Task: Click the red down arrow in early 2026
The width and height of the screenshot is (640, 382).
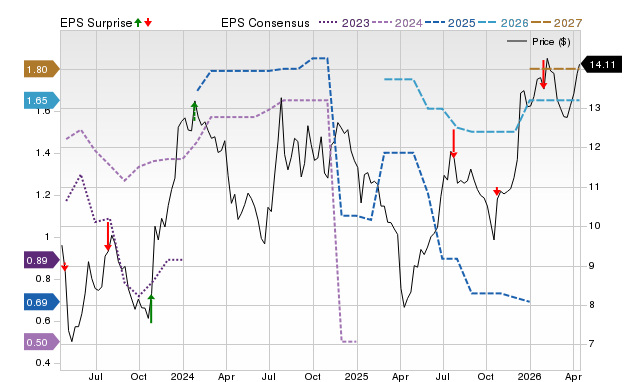Action: pyautogui.click(x=543, y=74)
